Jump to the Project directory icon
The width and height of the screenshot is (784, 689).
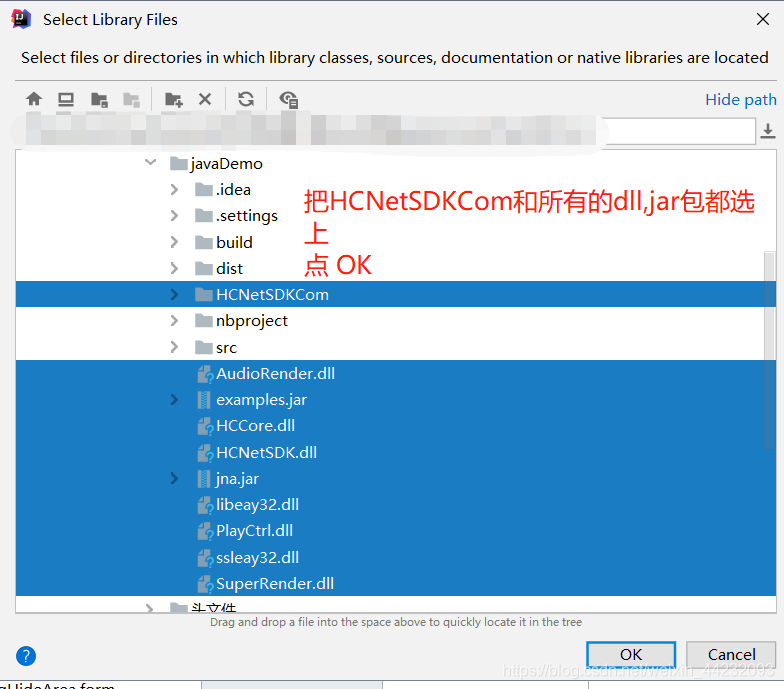(x=100, y=100)
